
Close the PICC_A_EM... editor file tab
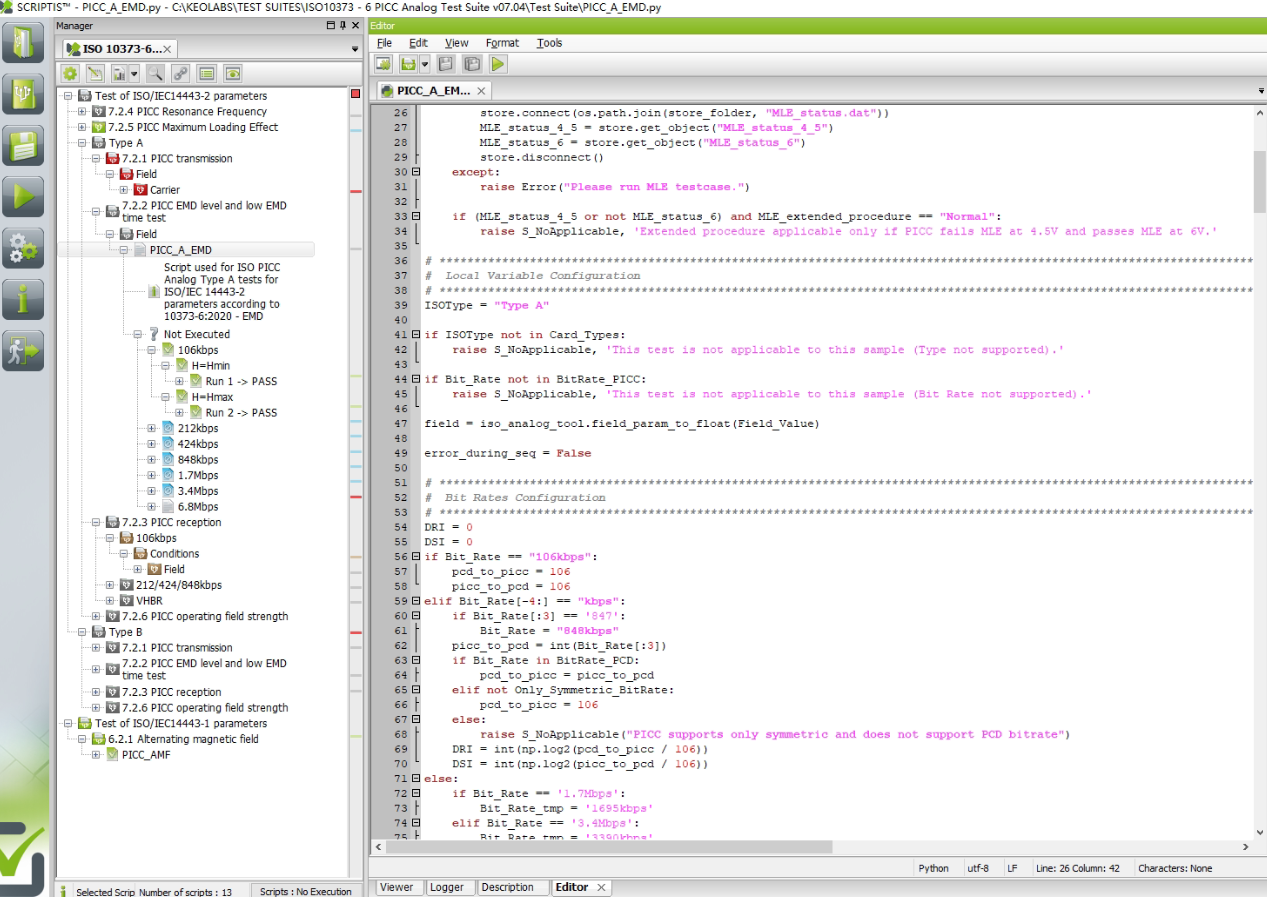coord(479,91)
